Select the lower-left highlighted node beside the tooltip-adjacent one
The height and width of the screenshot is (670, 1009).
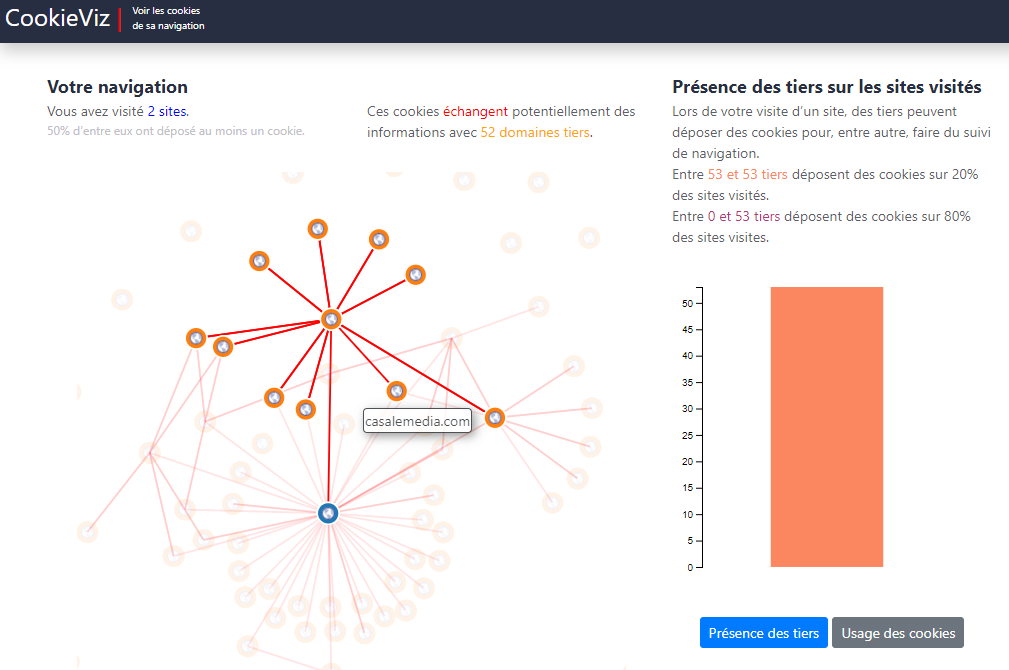click(274, 397)
